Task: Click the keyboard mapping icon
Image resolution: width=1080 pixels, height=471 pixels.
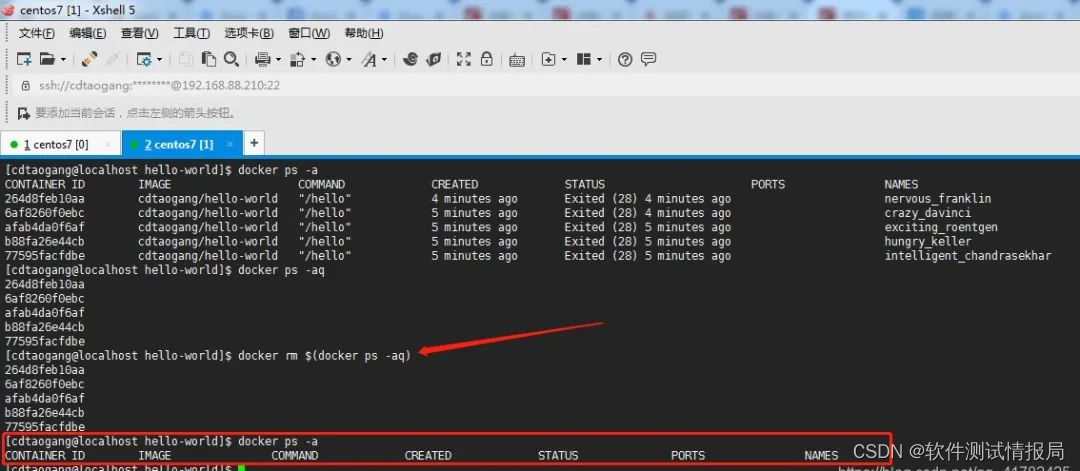Action: [x=517, y=61]
